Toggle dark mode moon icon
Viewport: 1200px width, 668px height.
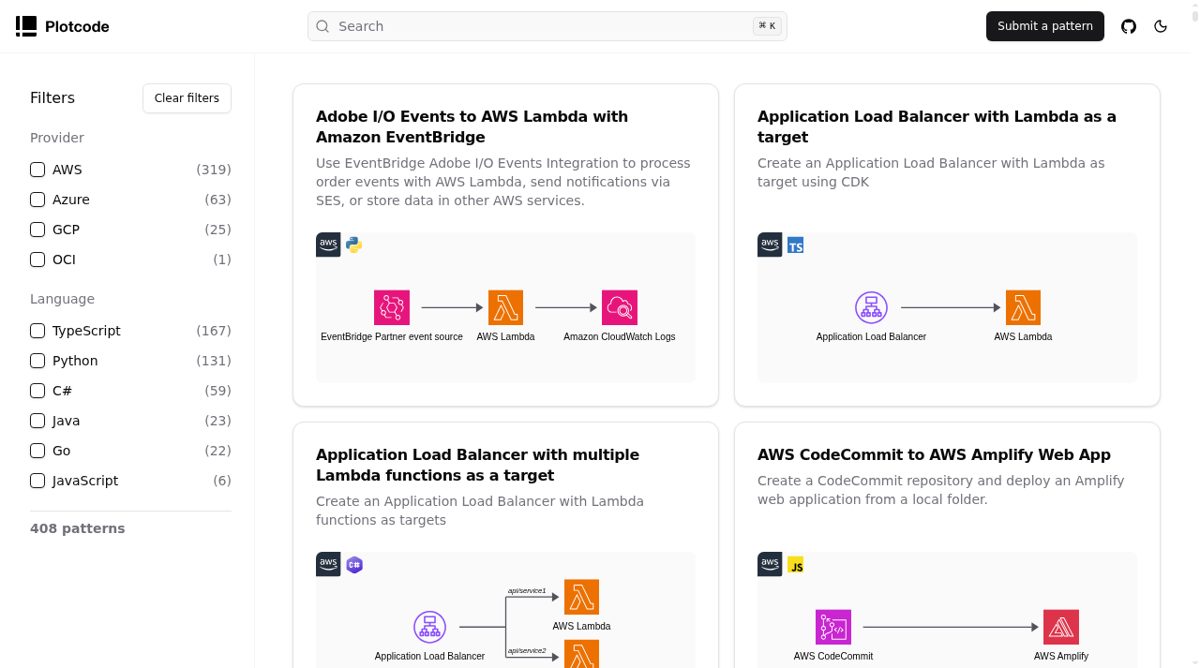[x=1161, y=26]
